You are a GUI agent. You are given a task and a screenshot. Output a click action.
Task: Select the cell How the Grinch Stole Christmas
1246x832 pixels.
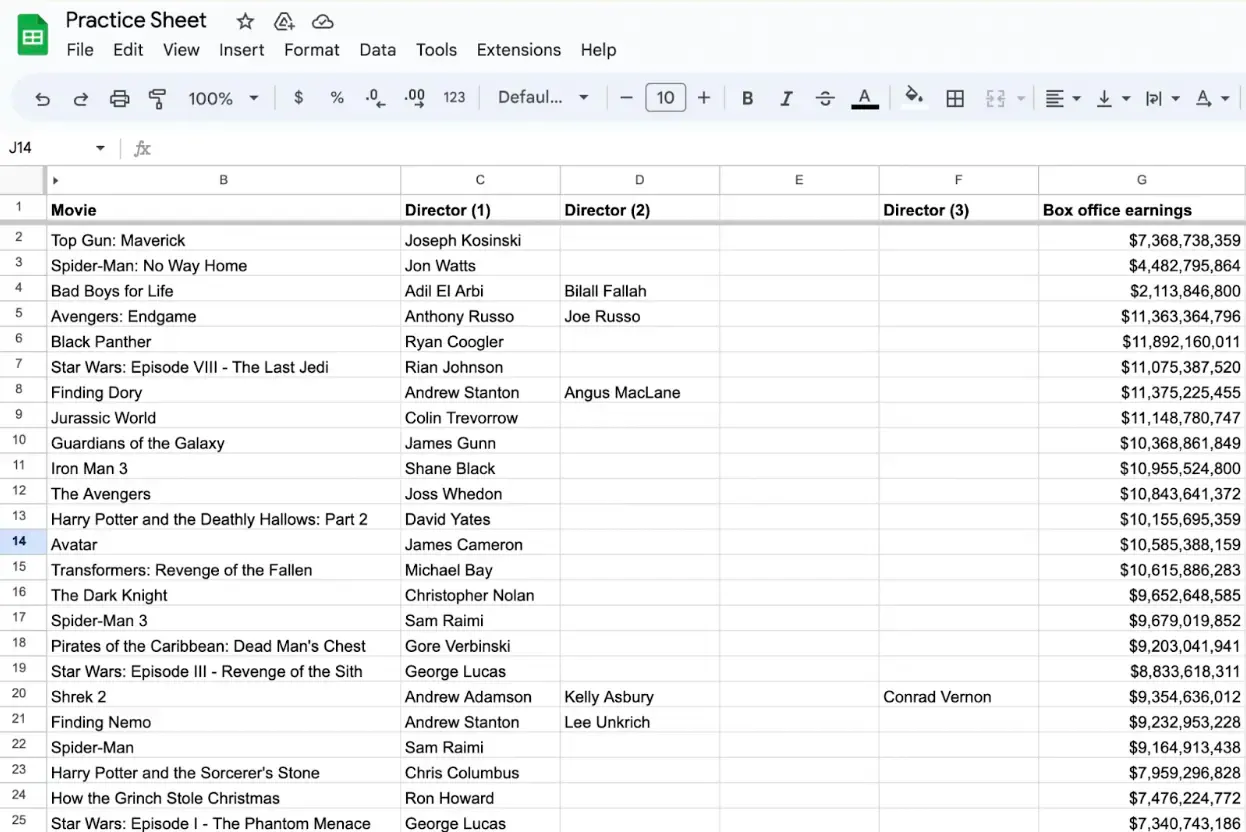(x=223, y=798)
